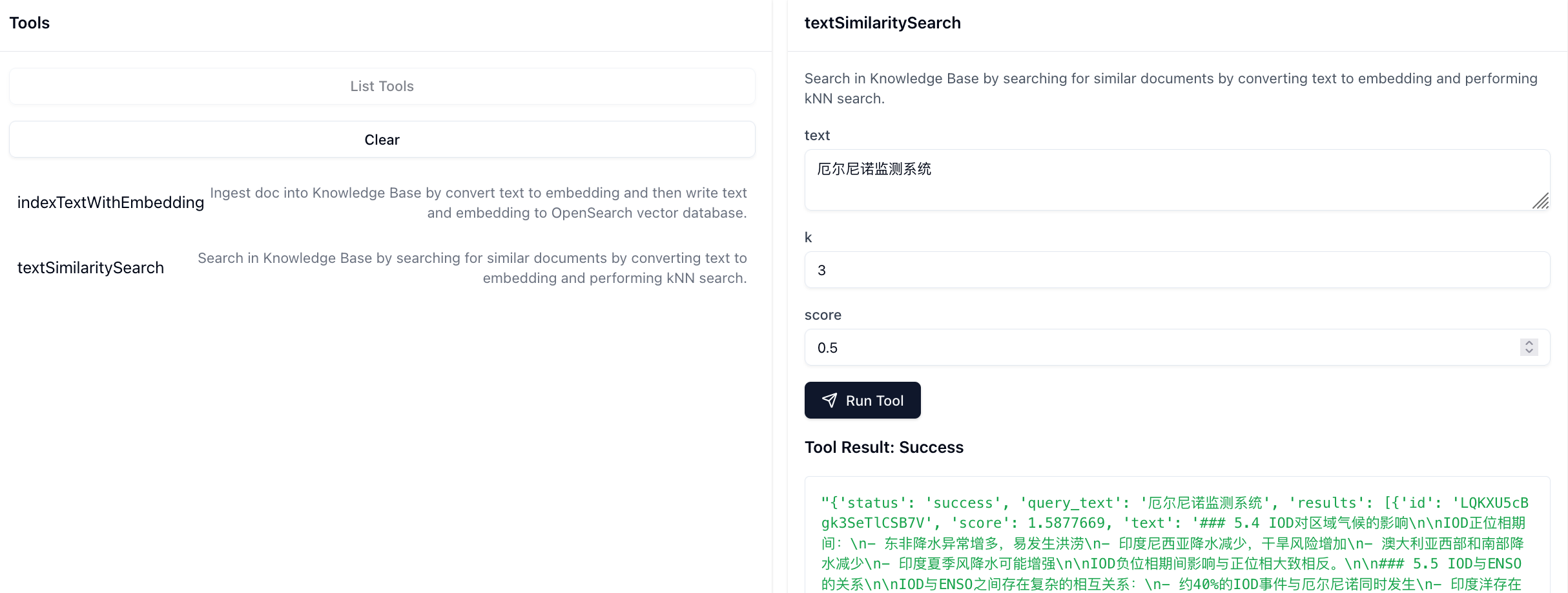Screen dimensions: 1568x593
Task: Click the k field label
Action: (x=808, y=238)
